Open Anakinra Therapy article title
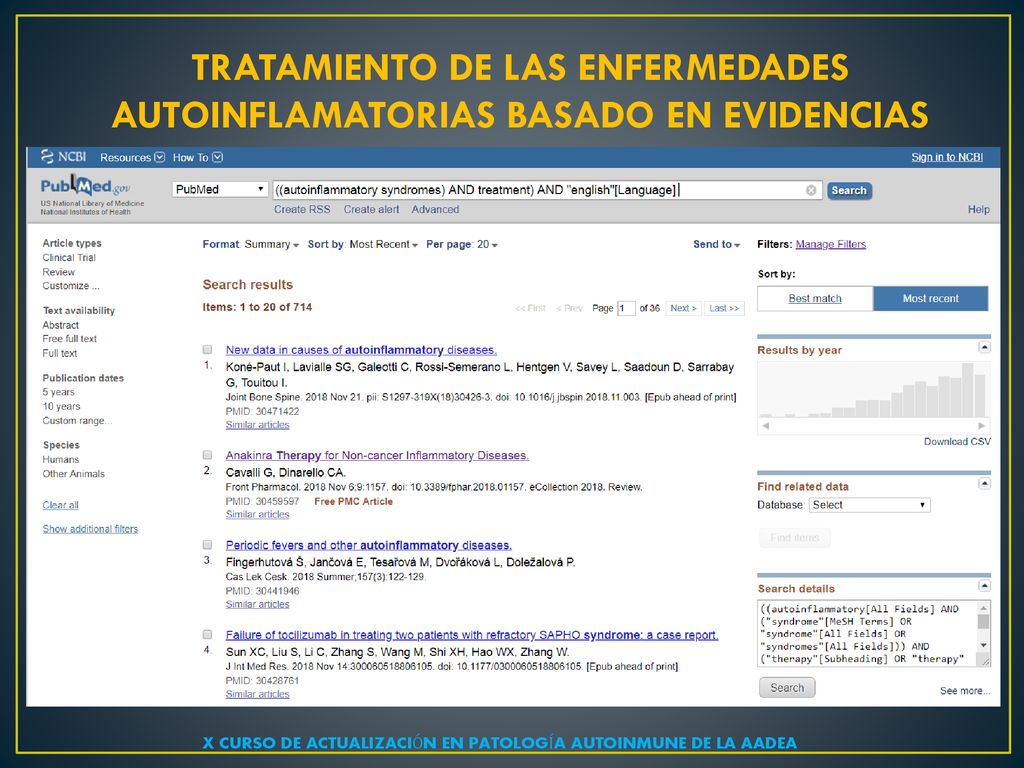This screenshot has width=1024, height=768. pyautogui.click(x=377, y=455)
